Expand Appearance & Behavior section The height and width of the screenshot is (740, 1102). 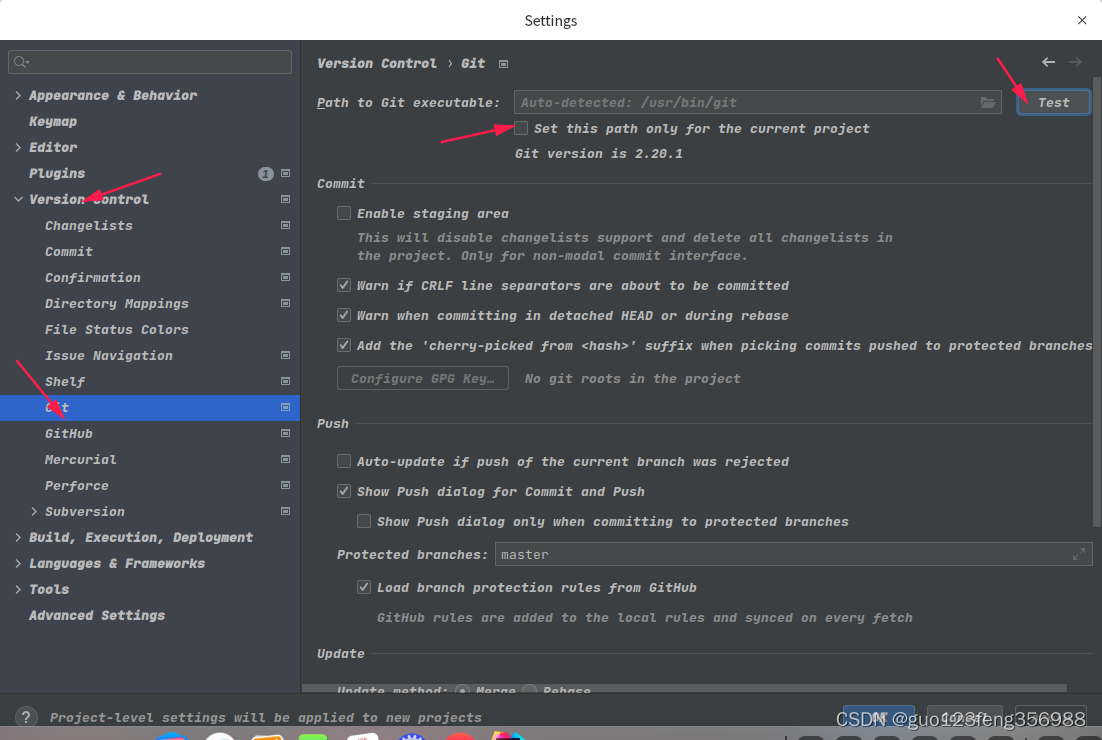pos(18,96)
